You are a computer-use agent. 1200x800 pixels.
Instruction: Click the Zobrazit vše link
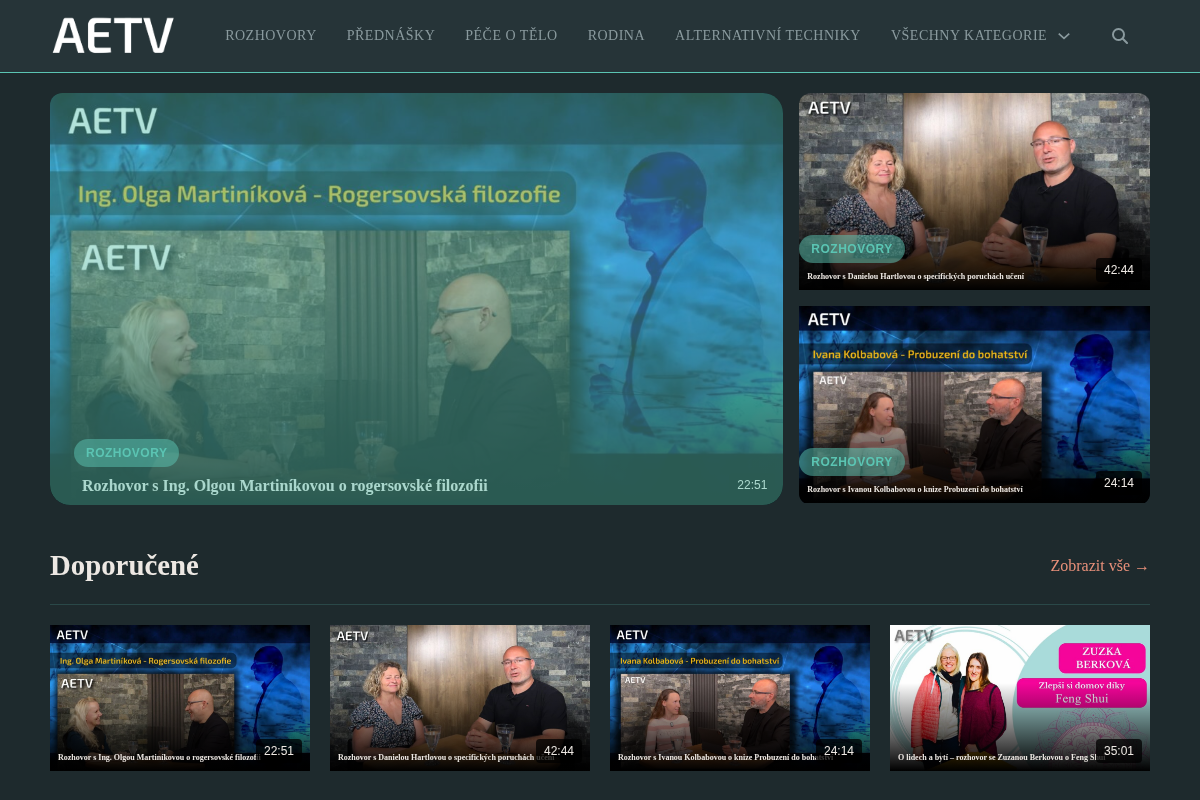tap(1100, 566)
